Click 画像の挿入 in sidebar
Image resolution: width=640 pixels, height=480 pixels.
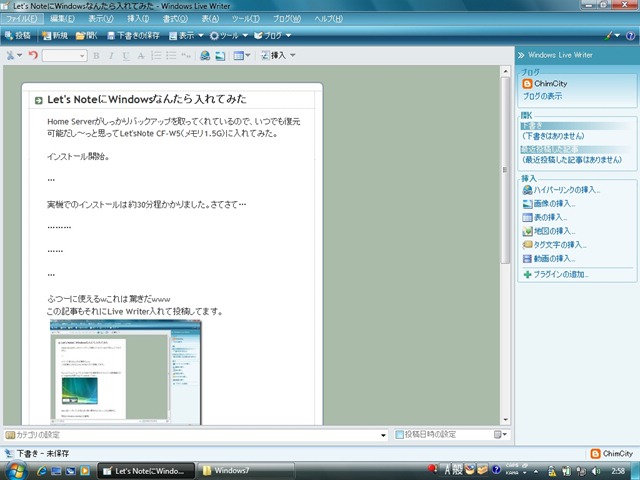549,204
